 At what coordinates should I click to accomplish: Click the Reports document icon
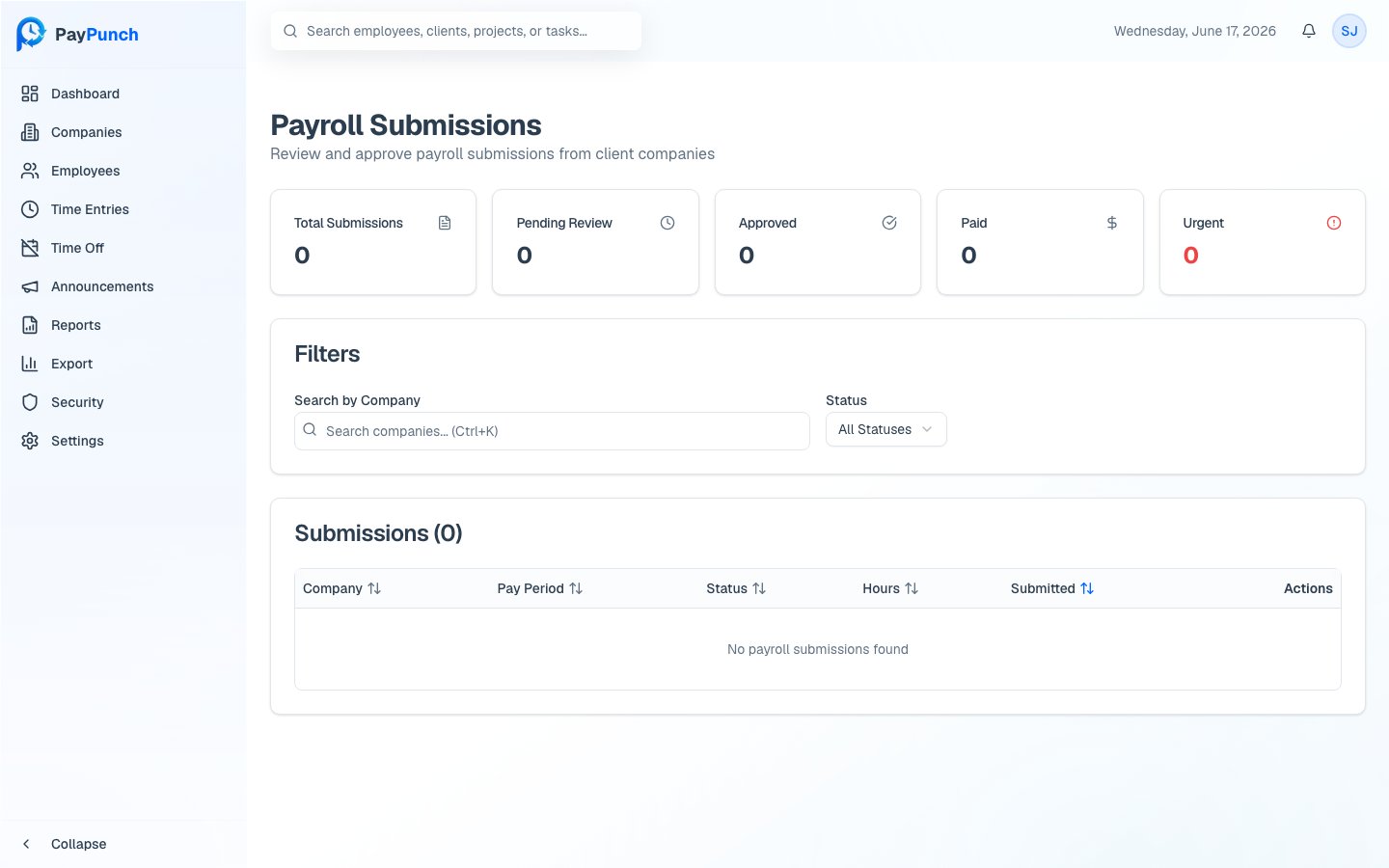30,325
